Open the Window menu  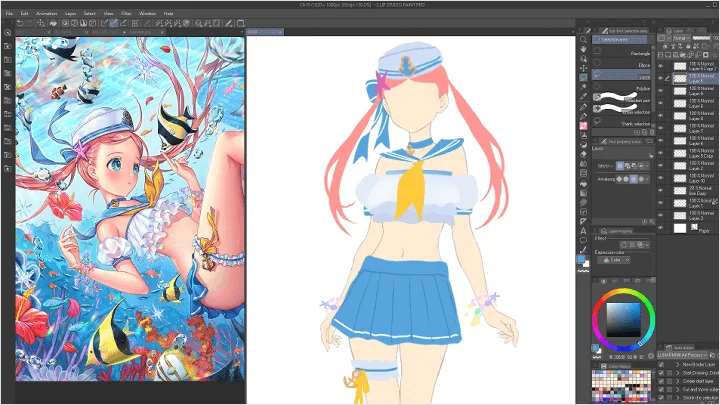(147, 14)
